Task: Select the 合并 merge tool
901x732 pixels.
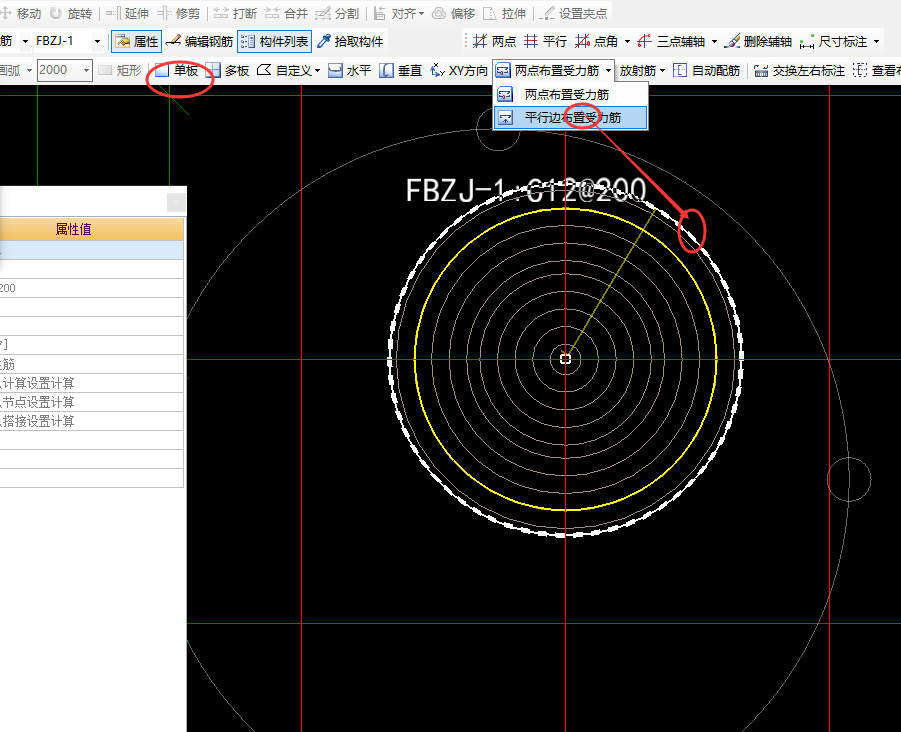Action: coord(286,13)
